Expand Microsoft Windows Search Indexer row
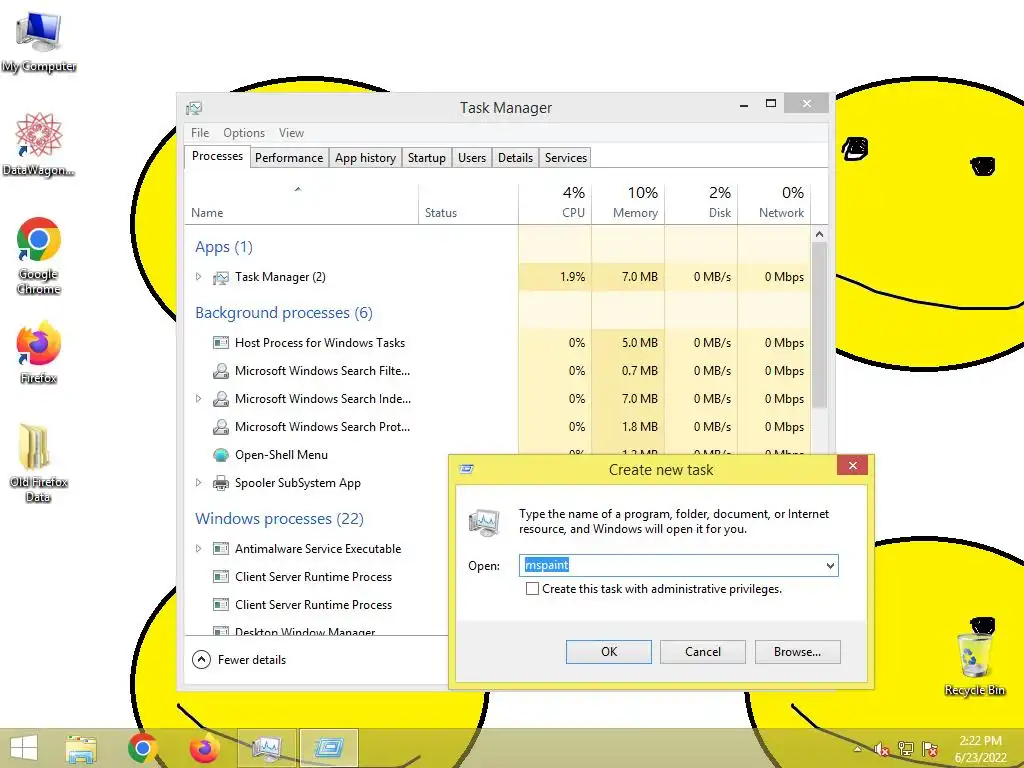This screenshot has height=768, width=1024. [x=199, y=398]
